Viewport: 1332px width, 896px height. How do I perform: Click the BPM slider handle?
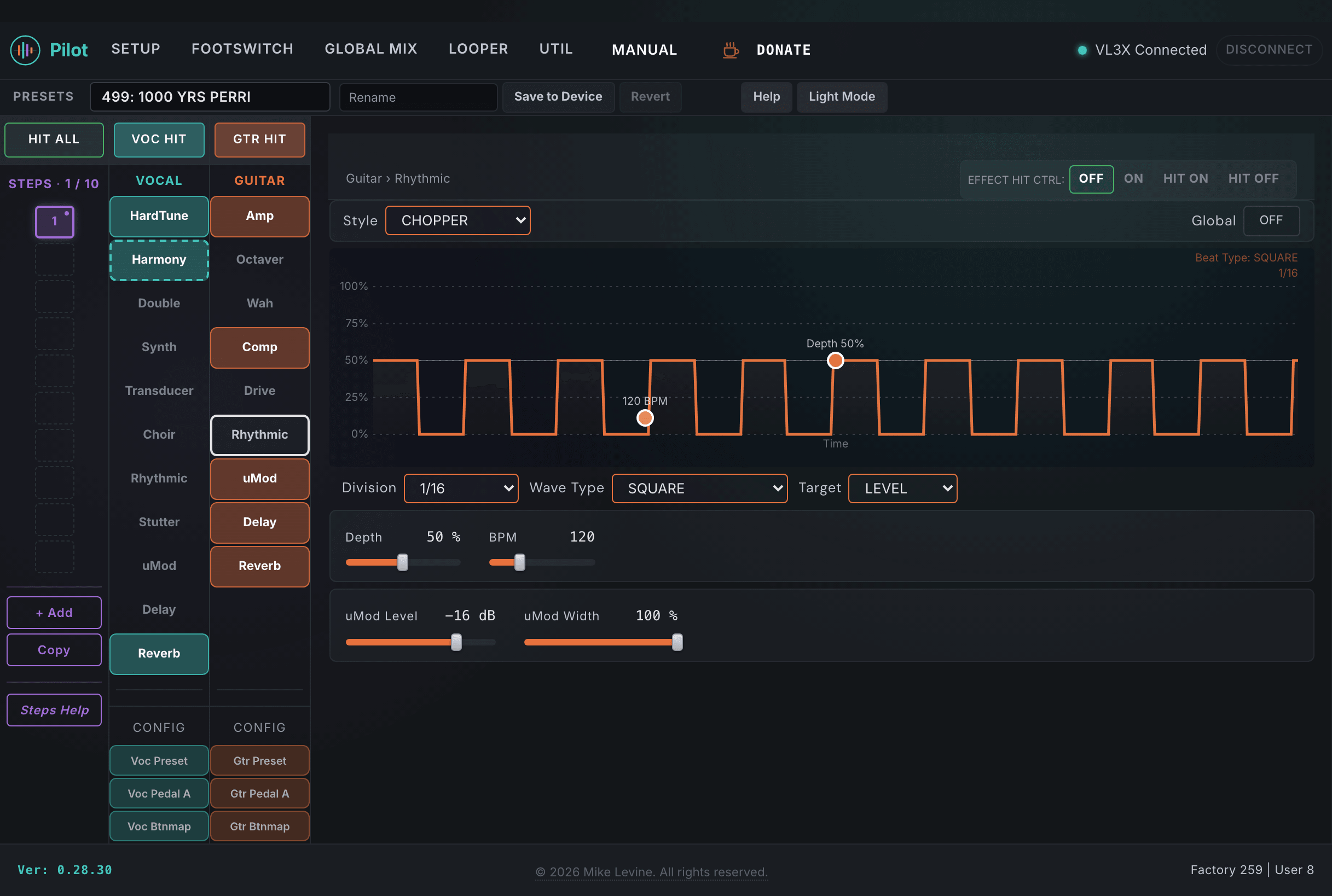520,563
